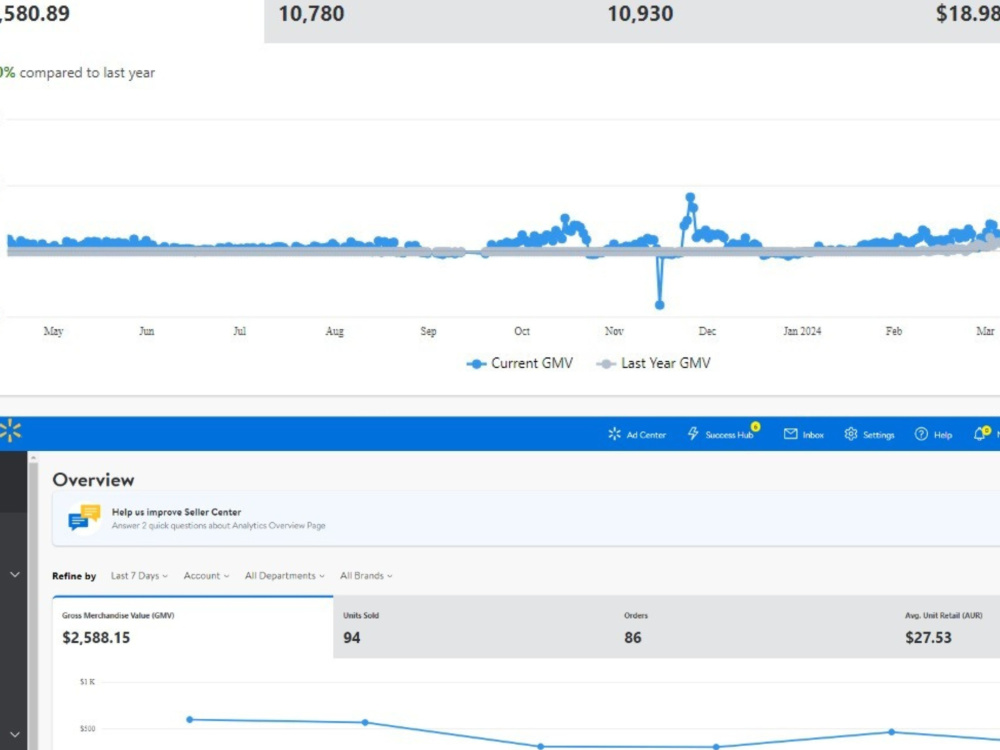
Task: Click Settings link text
Action: pos(878,435)
